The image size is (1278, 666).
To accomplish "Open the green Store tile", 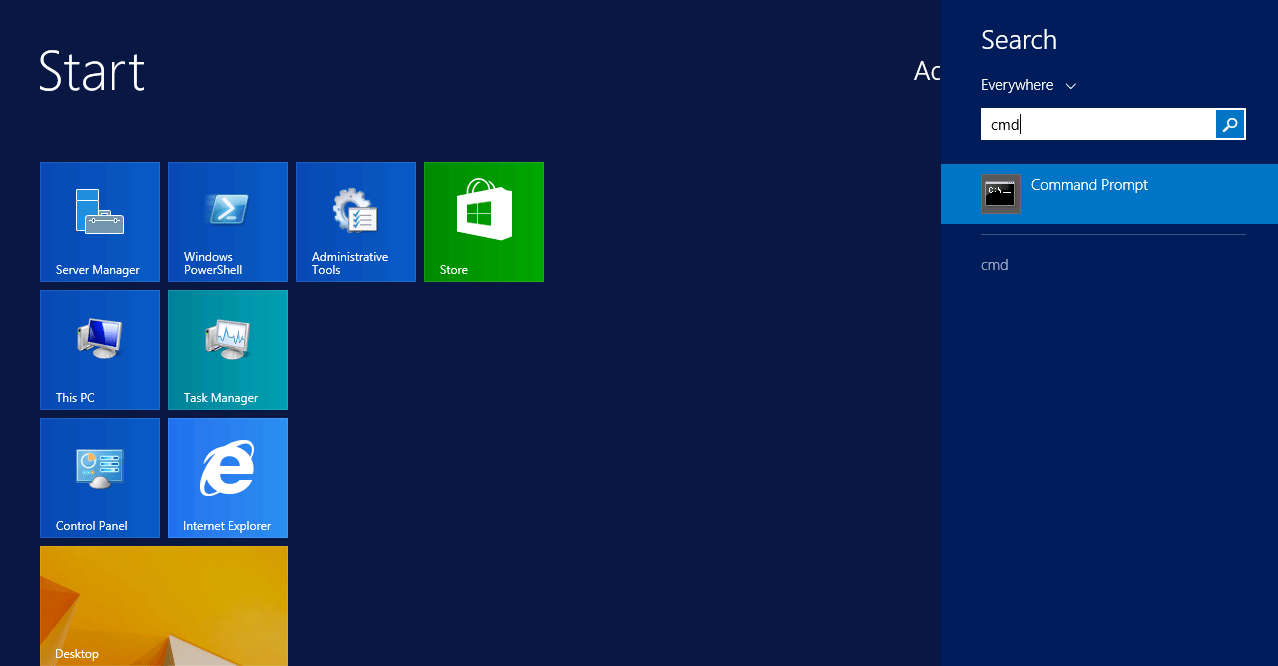I will click(x=484, y=222).
